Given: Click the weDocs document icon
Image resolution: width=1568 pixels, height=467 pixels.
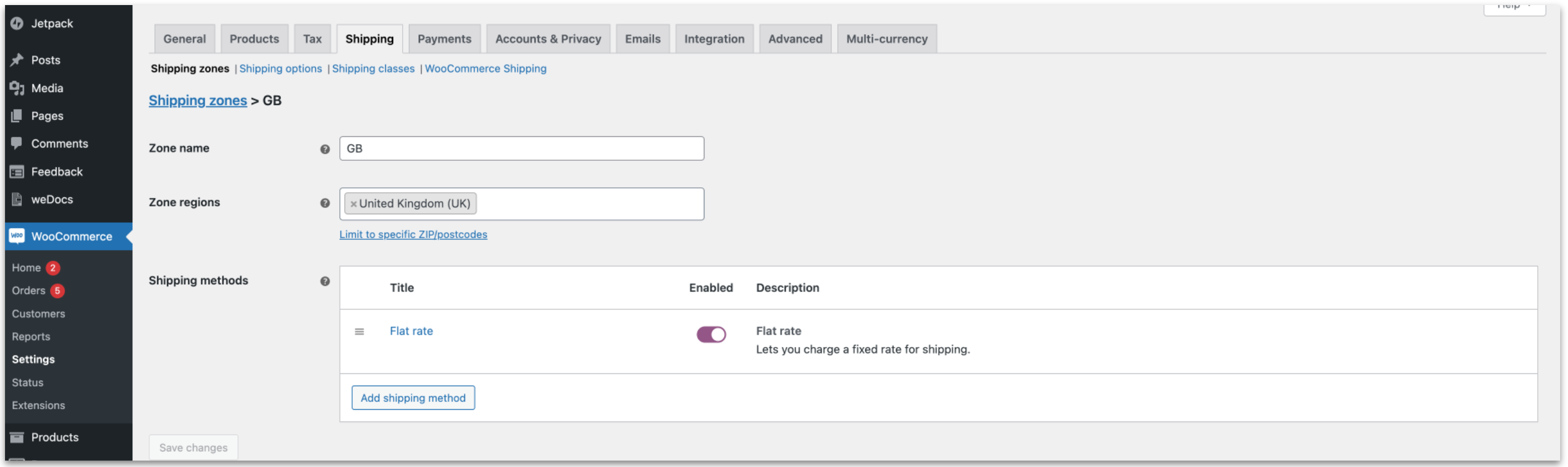Looking at the screenshot, I should tap(17, 200).
